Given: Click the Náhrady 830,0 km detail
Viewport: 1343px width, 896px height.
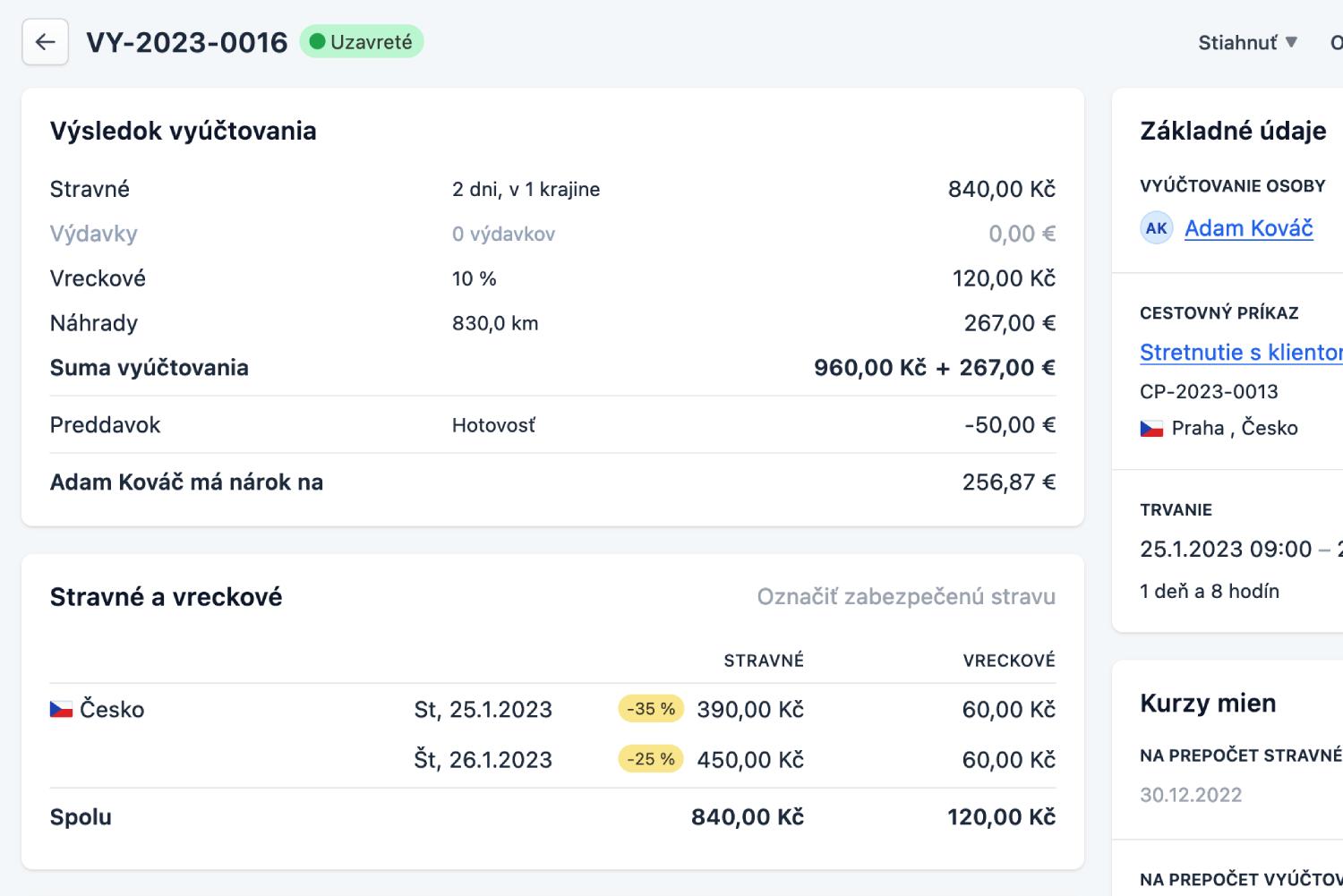Looking at the screenshot, I should coord(494,323).
